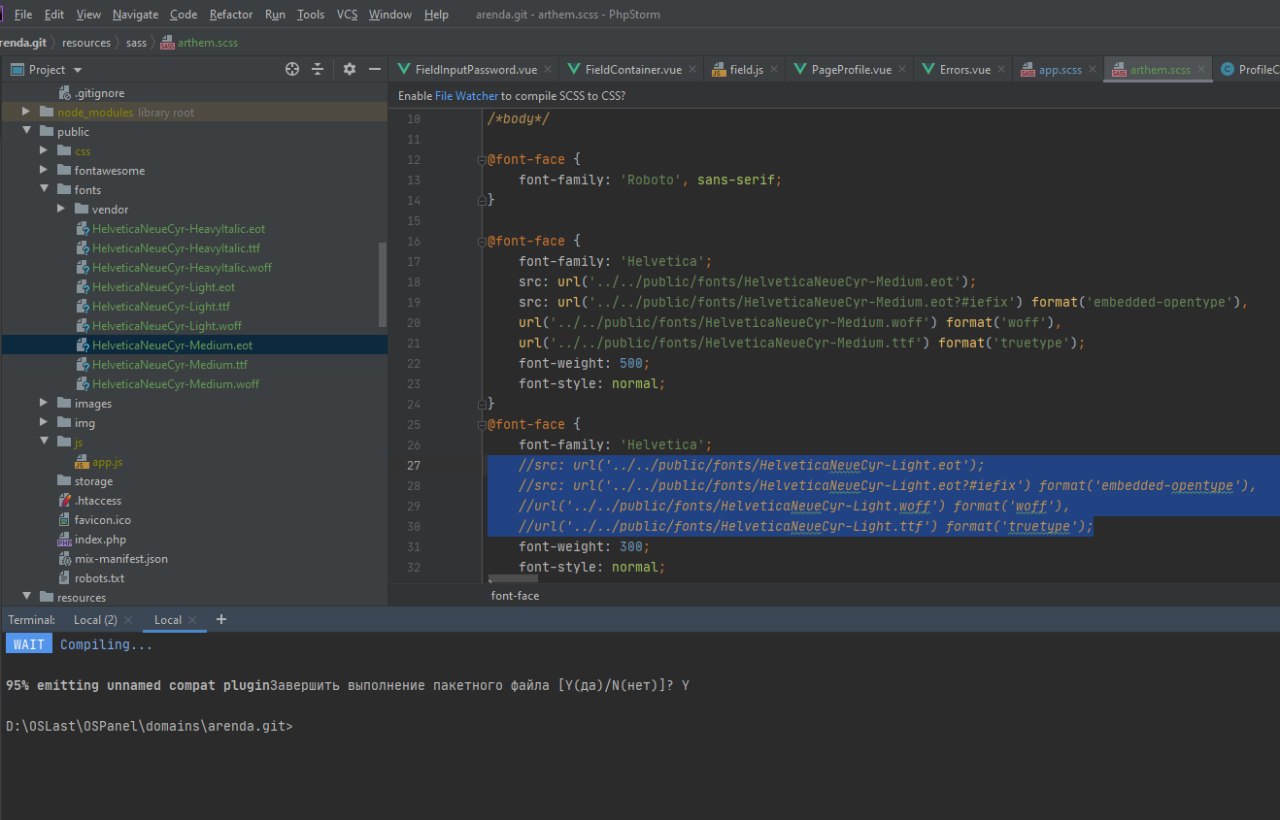1280x820 pixels.
Task: Expand the node_modules folder
Action: [27, 112]
